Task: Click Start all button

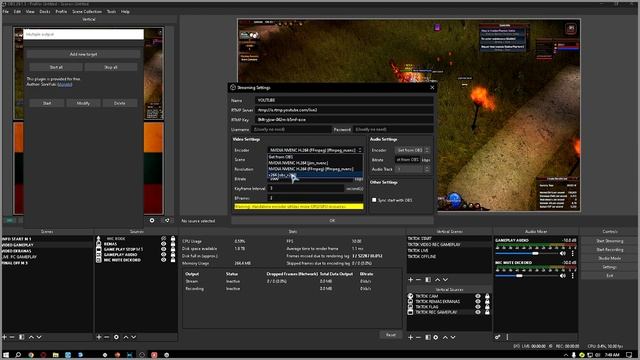Action: click(56, 67)
